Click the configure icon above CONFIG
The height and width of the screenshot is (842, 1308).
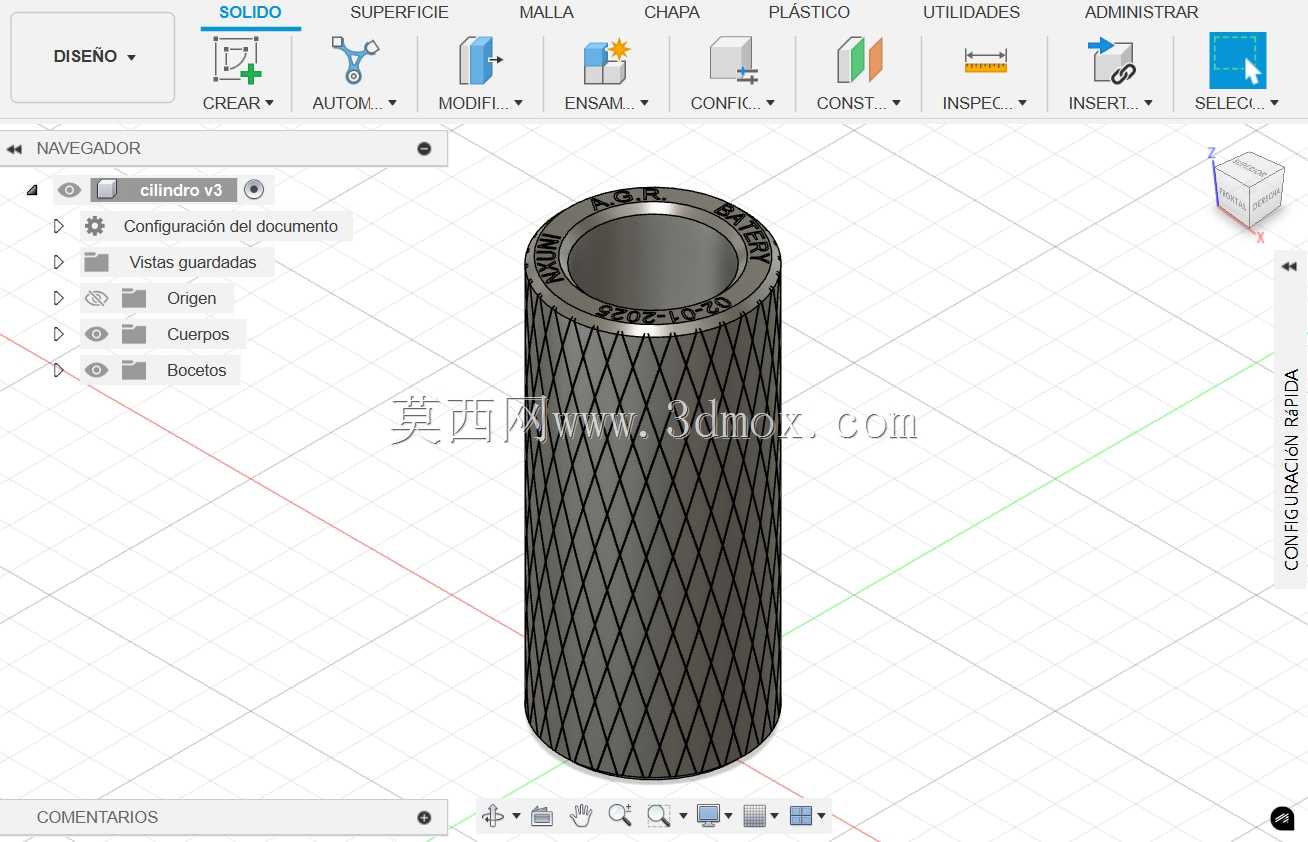(x=733, y=60)
